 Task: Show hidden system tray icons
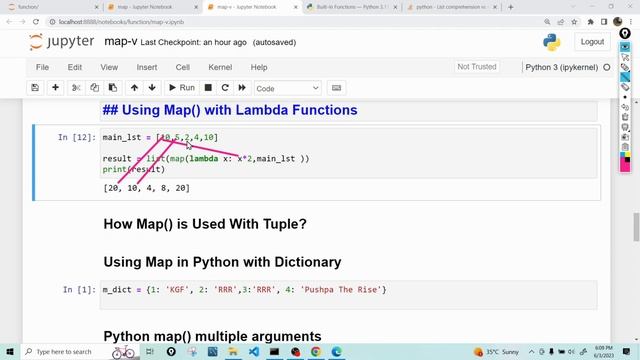[x=531, y=352]
